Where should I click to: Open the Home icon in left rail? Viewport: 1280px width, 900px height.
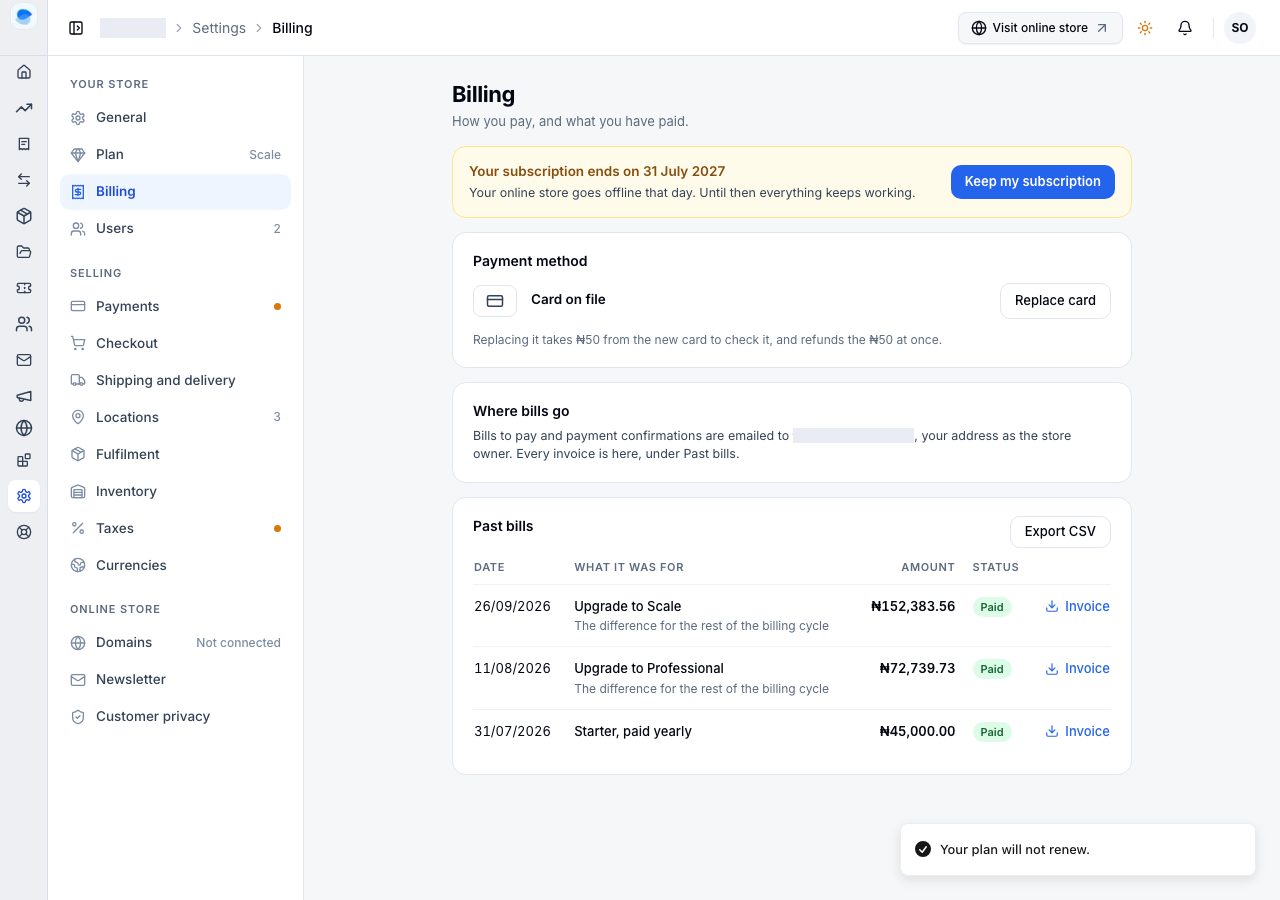pos(24,72)
